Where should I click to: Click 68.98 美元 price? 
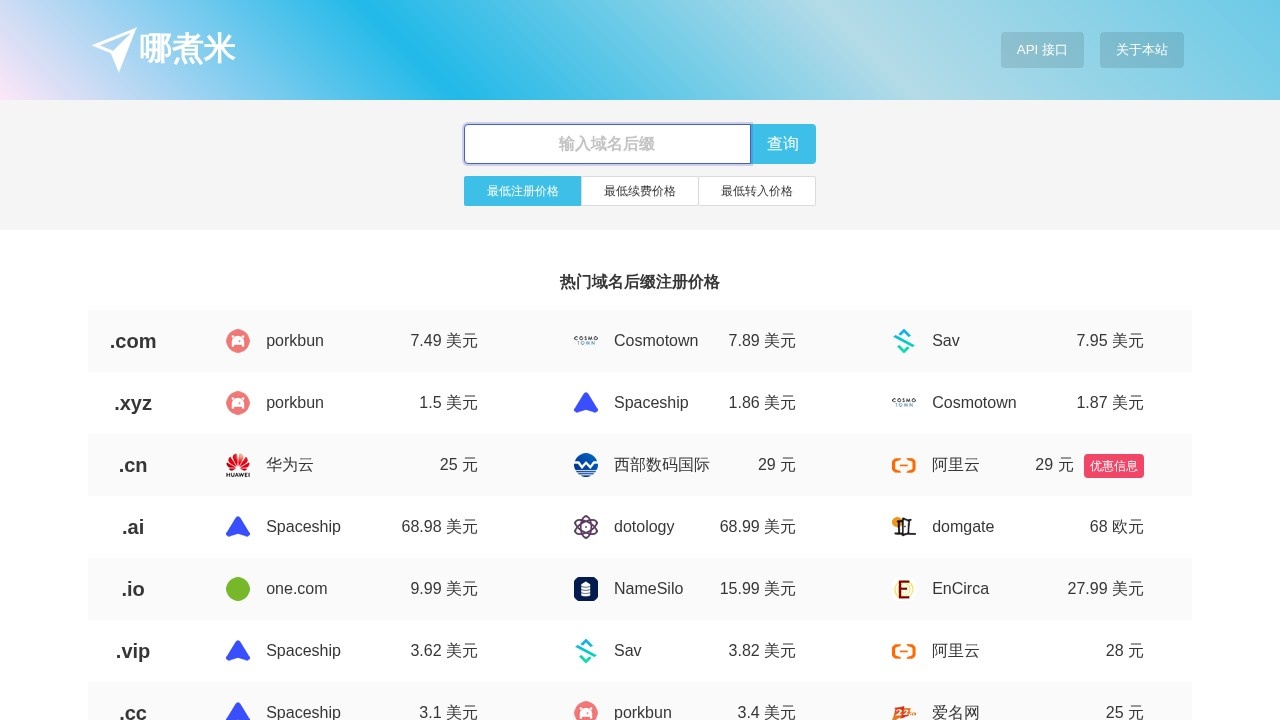pos(440,527)
